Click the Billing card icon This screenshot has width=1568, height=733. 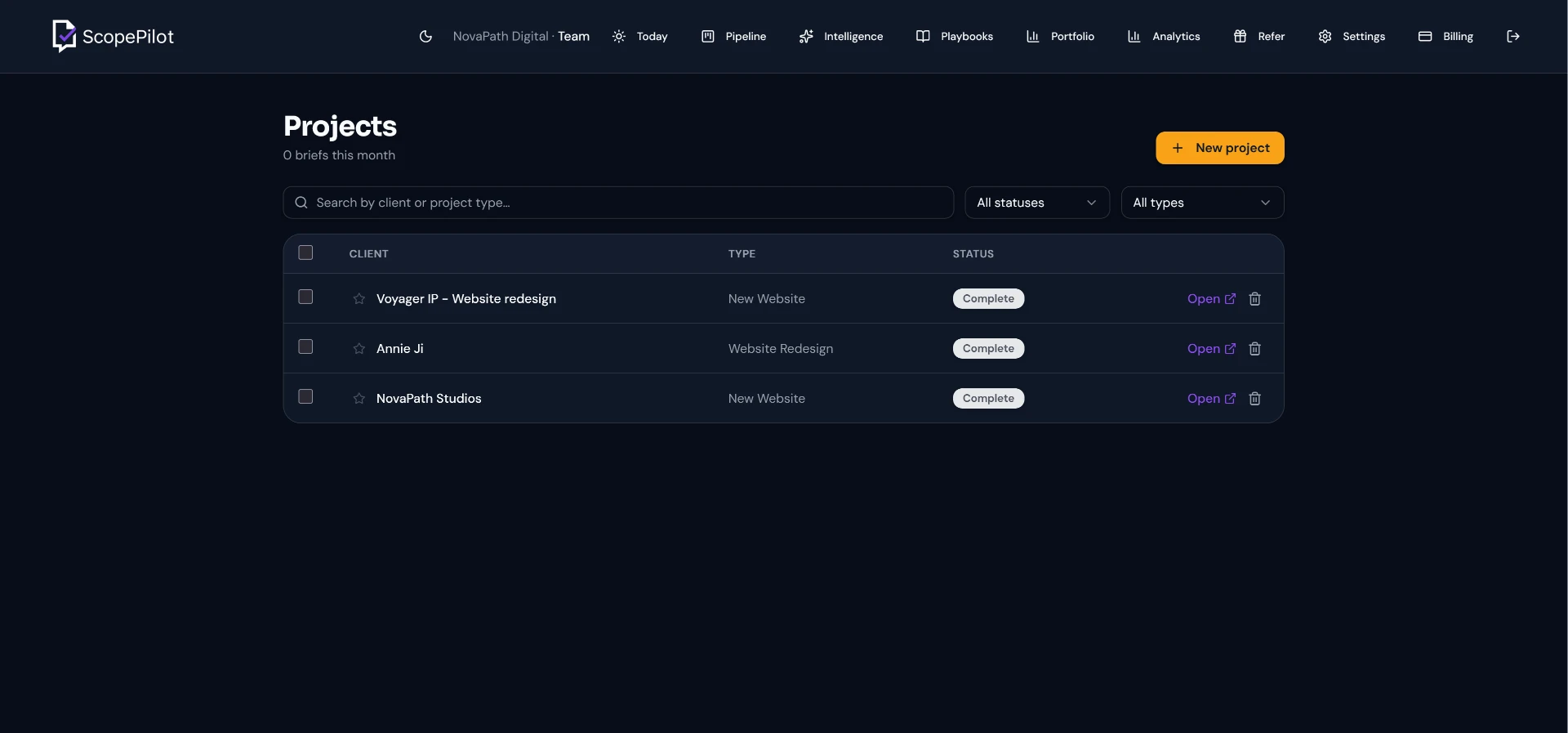(x=1425, y=36)
